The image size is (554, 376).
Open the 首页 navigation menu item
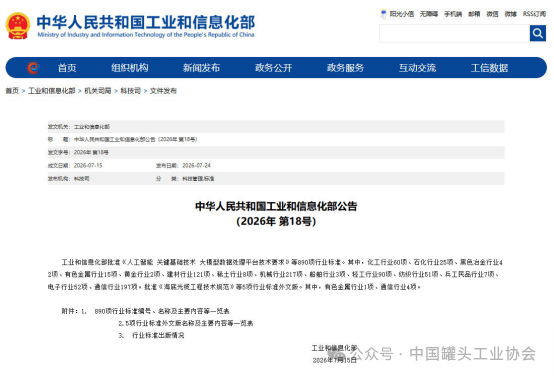[67, 68]
